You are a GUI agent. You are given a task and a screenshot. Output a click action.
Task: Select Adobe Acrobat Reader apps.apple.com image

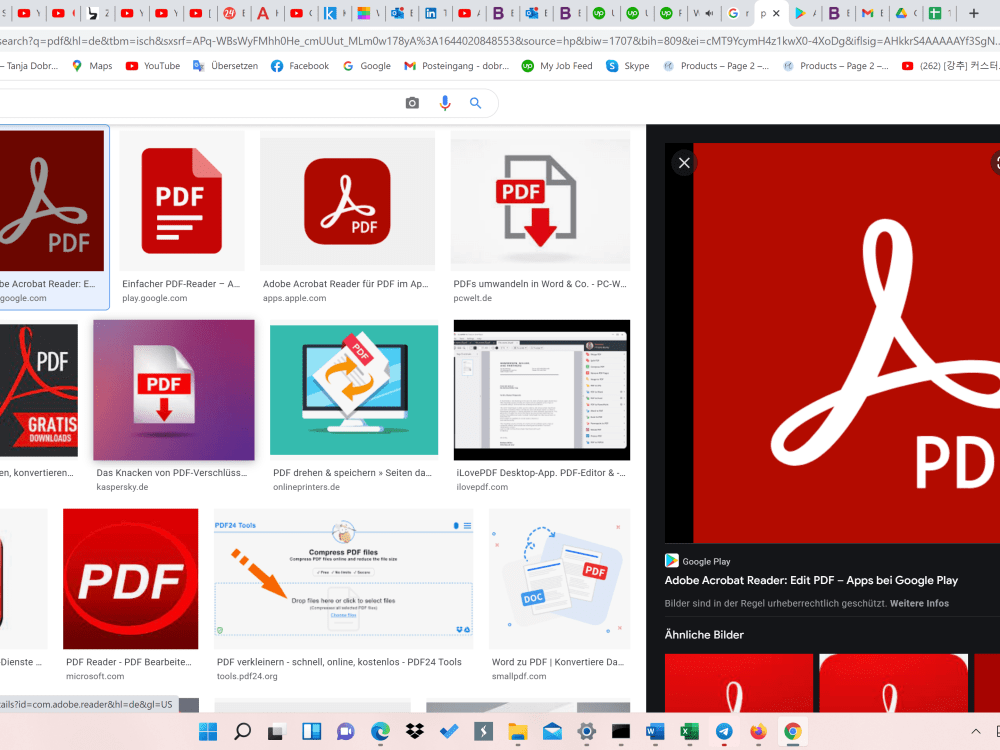point(348,201)
